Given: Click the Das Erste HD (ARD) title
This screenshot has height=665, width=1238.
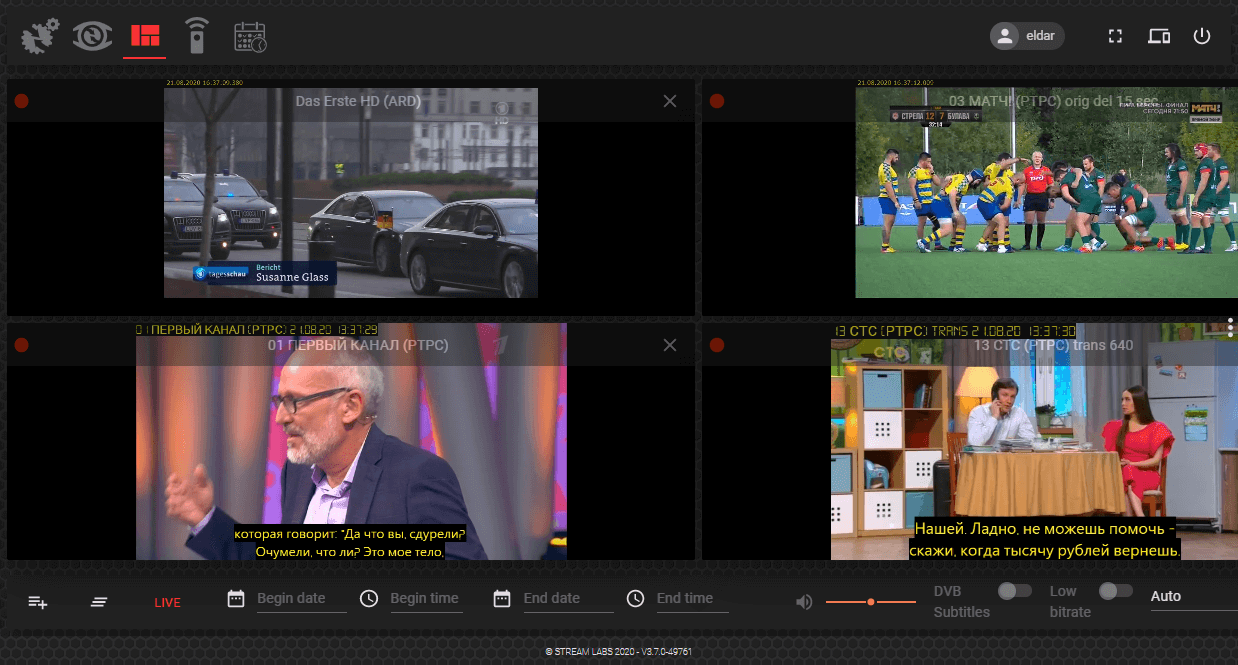Looking at the screenshot, I should tap(358, 101).
